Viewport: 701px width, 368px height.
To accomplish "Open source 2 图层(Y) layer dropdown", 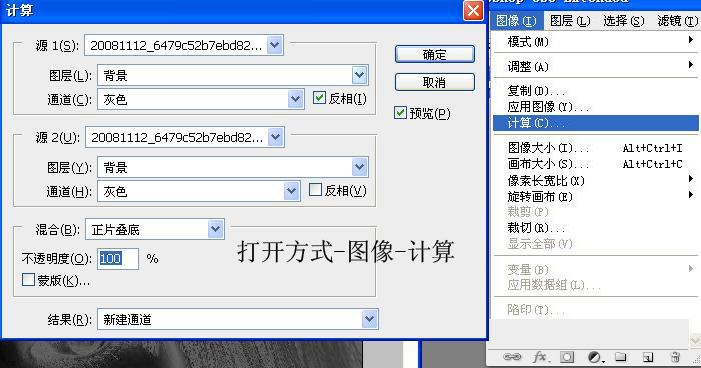I will 359,167.
